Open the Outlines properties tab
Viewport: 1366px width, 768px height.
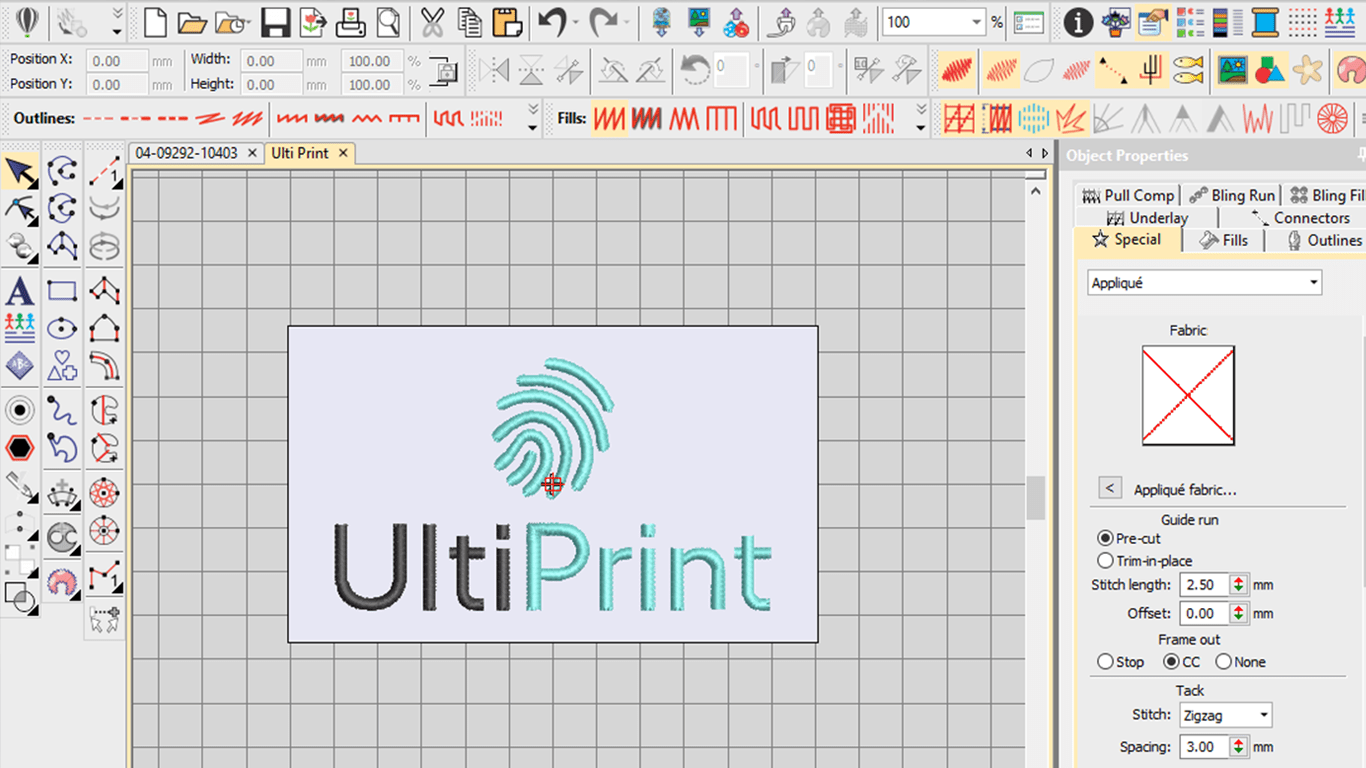pos(1323,240)
